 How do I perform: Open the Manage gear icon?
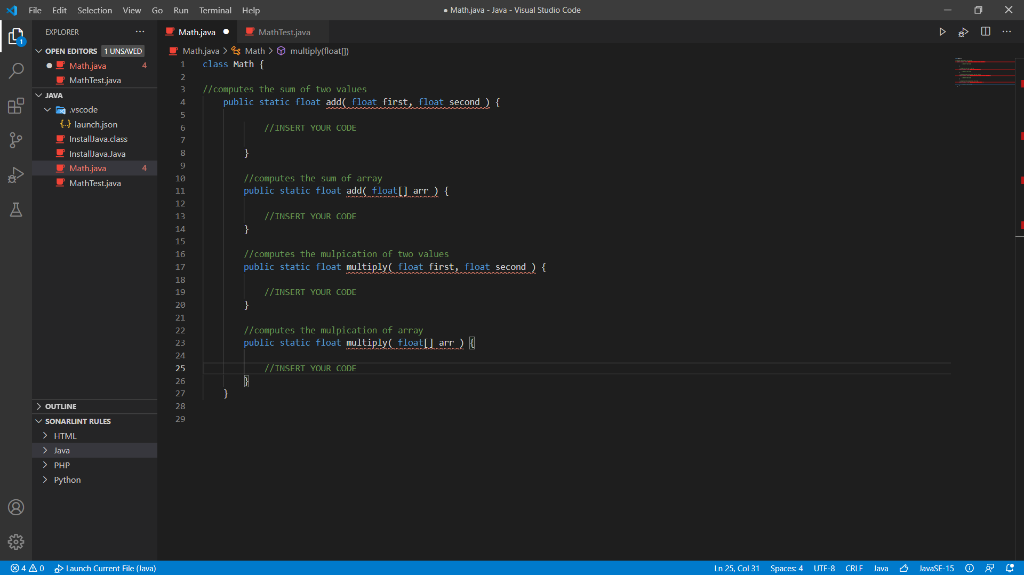pos(16,541)
